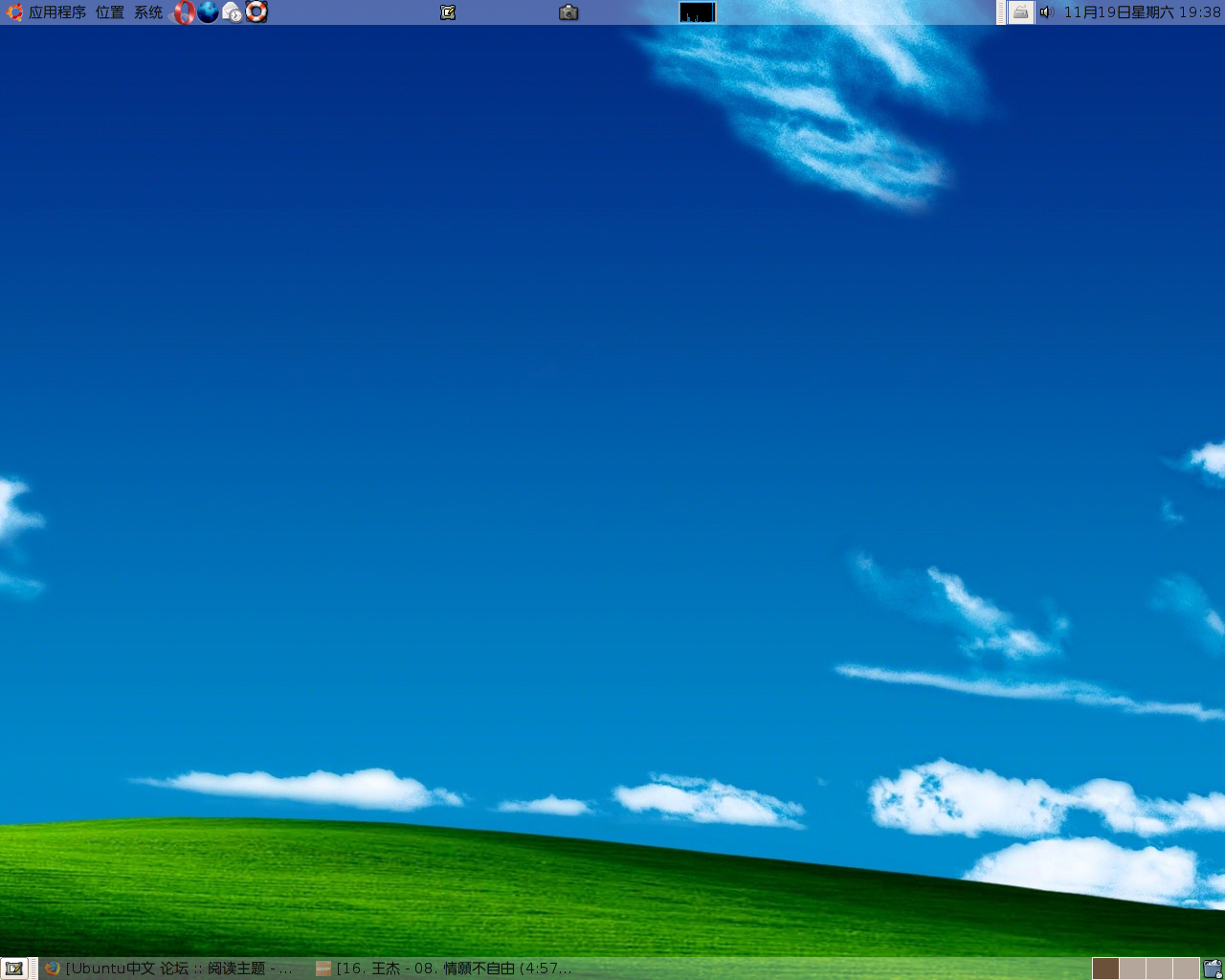Click the speaker volume control icon
Image resolution: width=1225 pixels, height=980 pixels.
(1046, 12)
